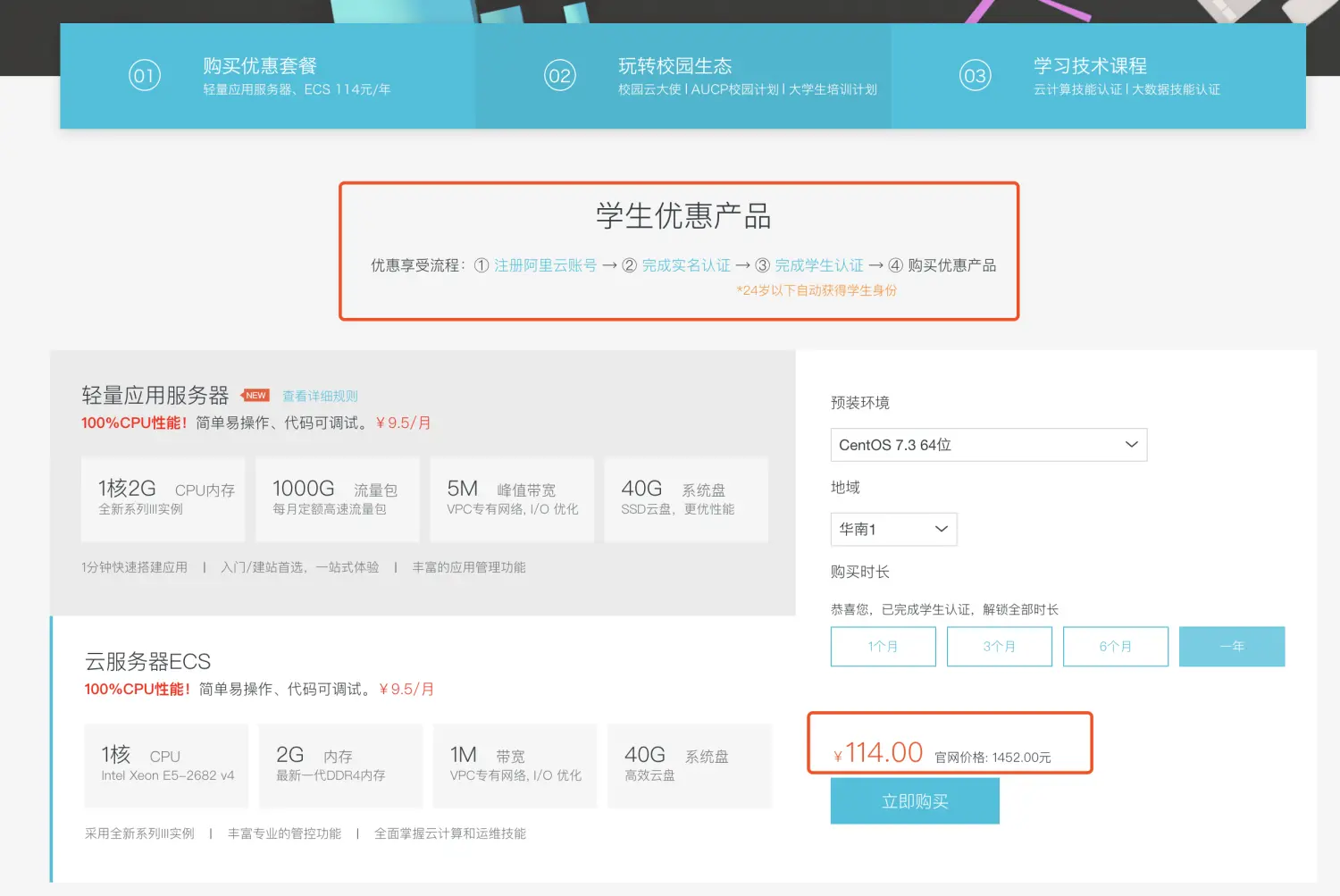The height and width of the screenshot is (896, 1340).
Task: Click the 采用全新系列III实例 feature text
Action: (139, 833)
